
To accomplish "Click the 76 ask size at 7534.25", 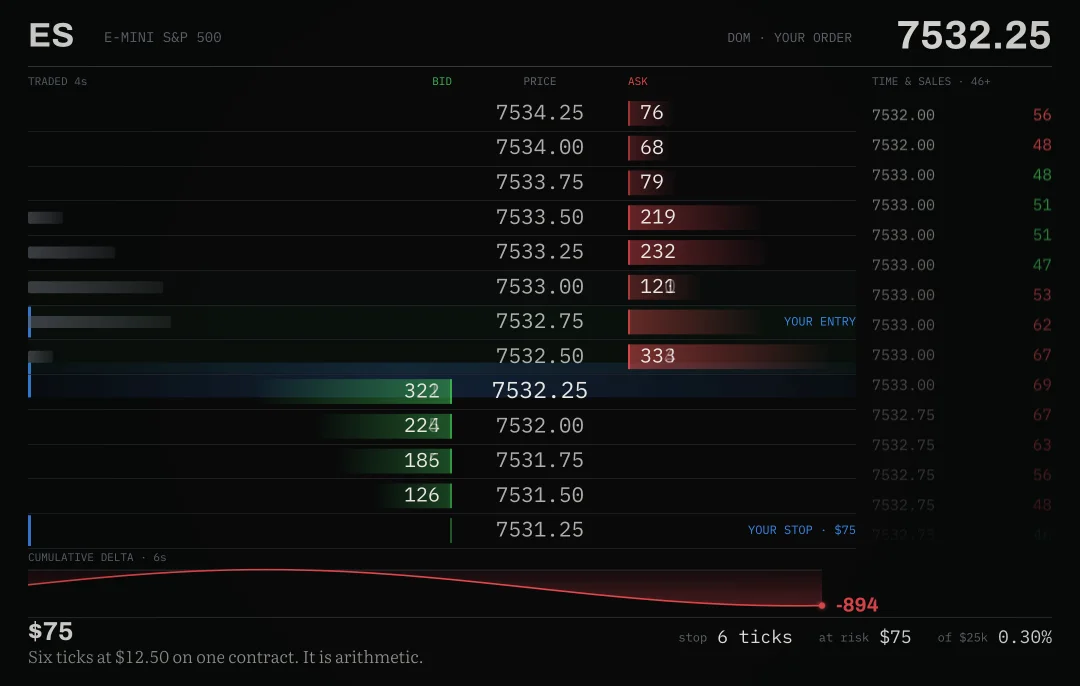I will [x=651, y=112].
